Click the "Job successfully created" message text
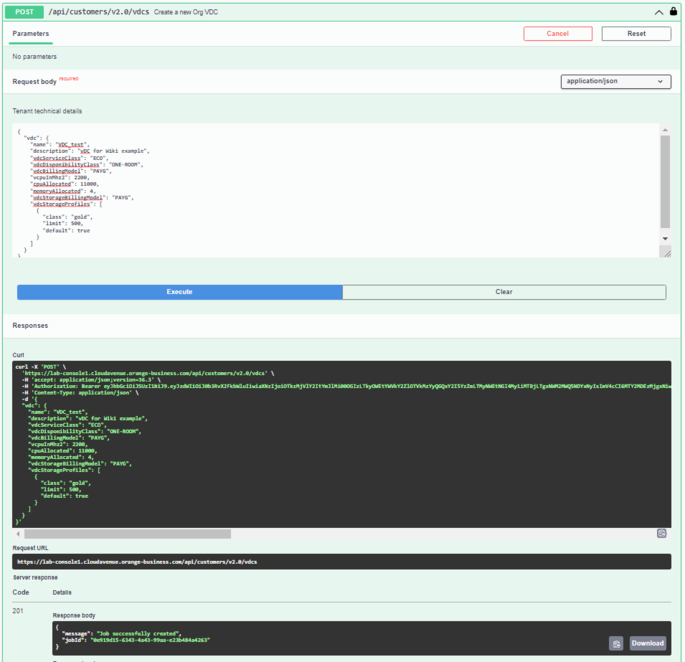The height and width of the screenshot is (662, 685). [x=138, y=634]
